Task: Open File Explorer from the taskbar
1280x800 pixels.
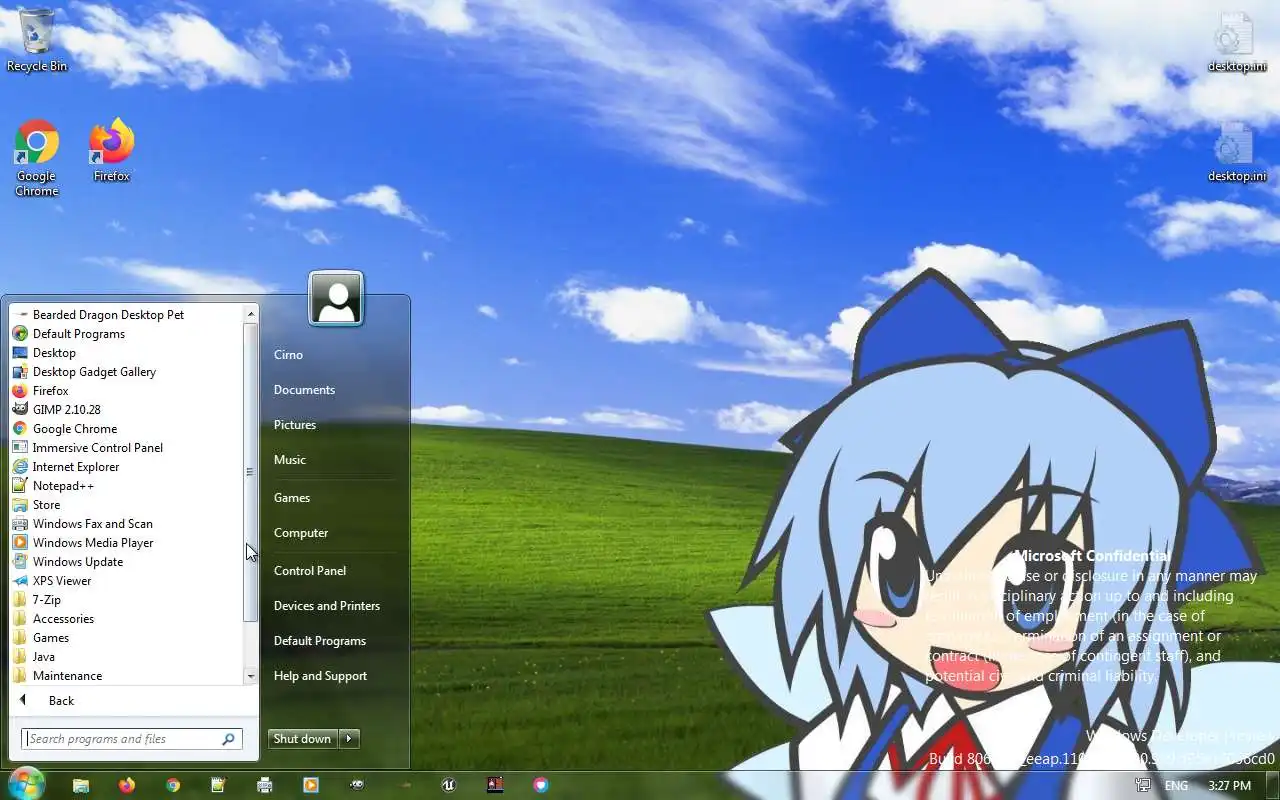Action: (80, 785)
